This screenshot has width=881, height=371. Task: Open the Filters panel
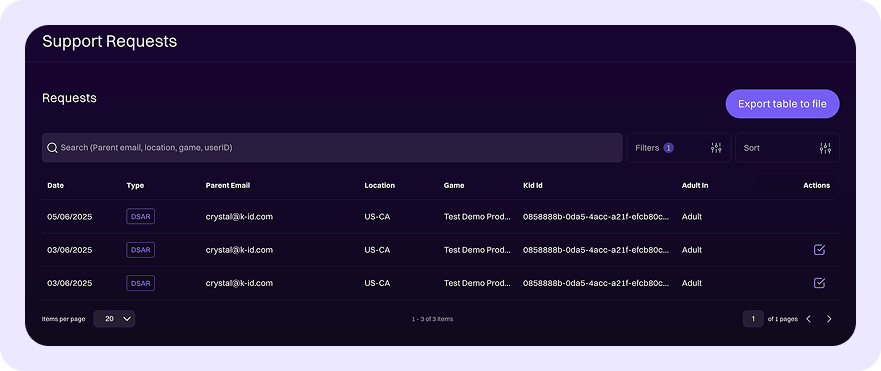point(678,148)
